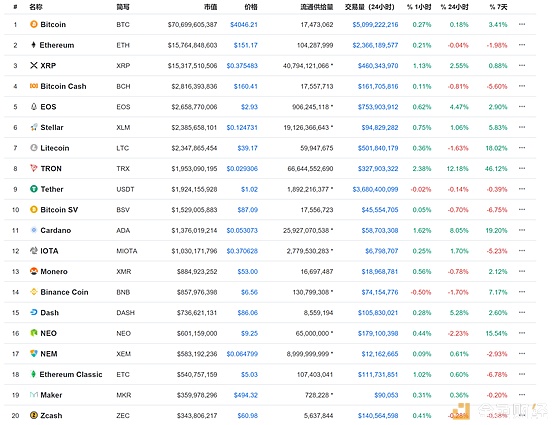The image size is (553, 425).
Task: Click the Zcash logo icon
Action: point(34,415)
